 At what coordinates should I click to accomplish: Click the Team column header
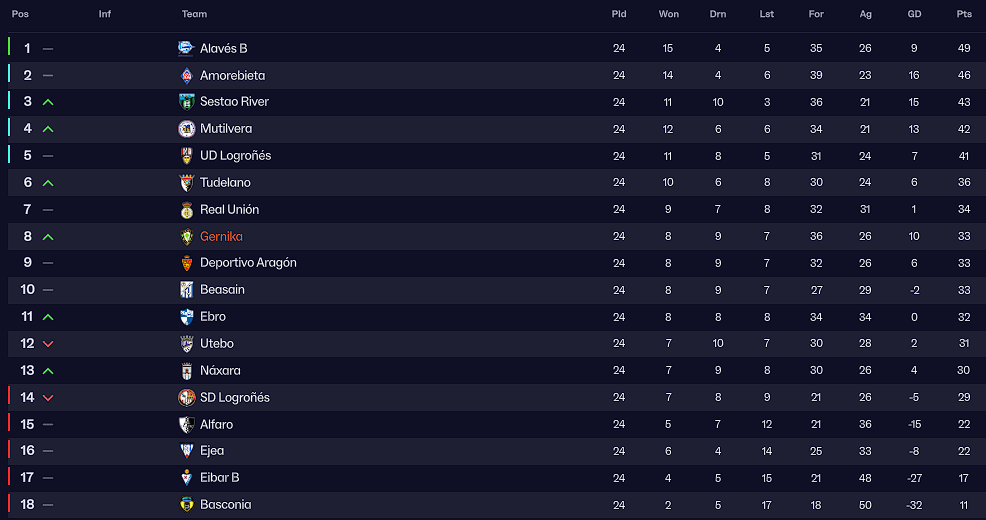[x=194, y=14]
